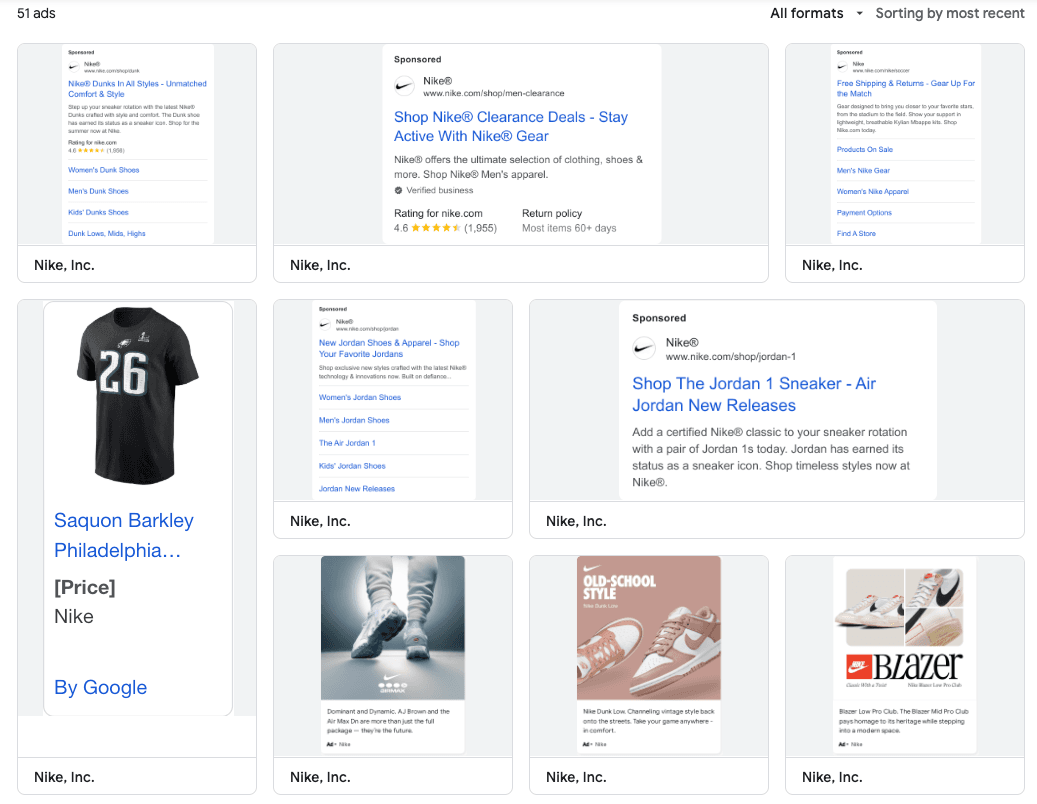Click Nike, Inc. under the Saquon Barkley ad
This screenshot has height=804, width=1037.
64,777
